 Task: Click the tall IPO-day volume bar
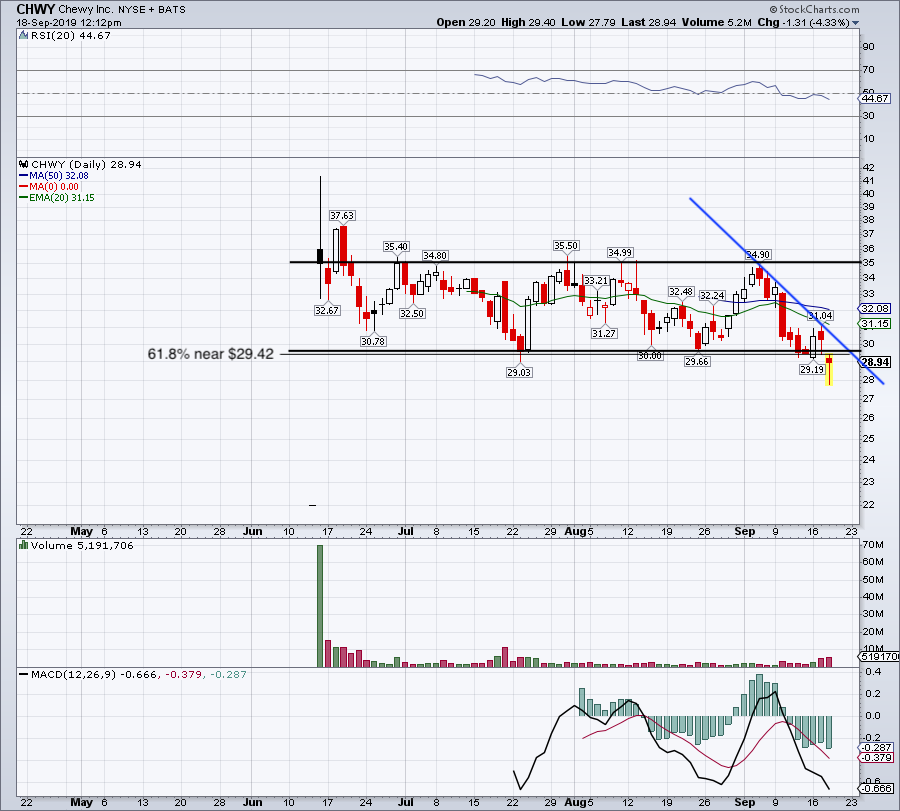pos(320,606)
